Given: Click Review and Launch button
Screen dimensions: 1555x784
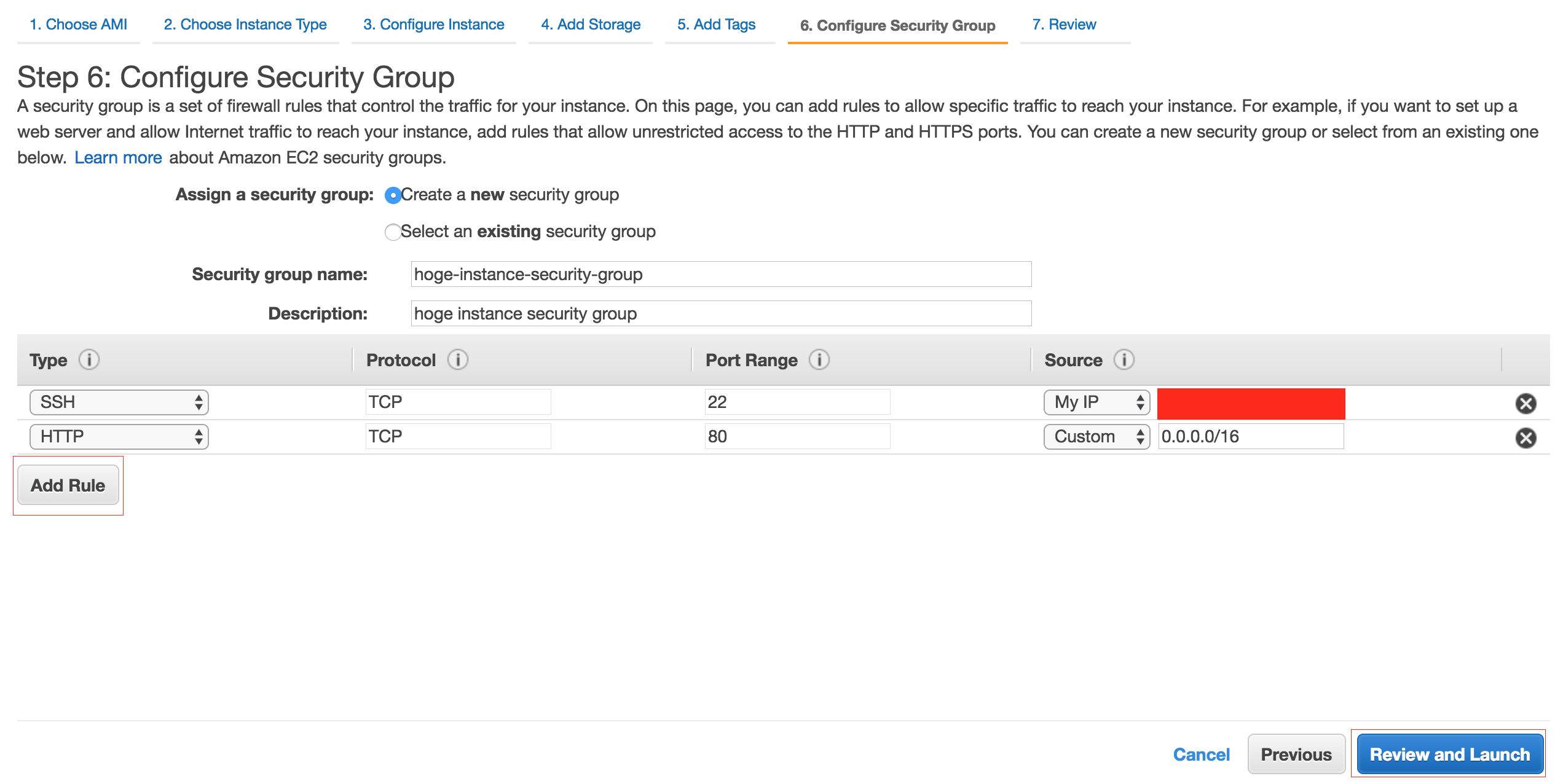Looking at the screenshot, I should (1450, 754).
